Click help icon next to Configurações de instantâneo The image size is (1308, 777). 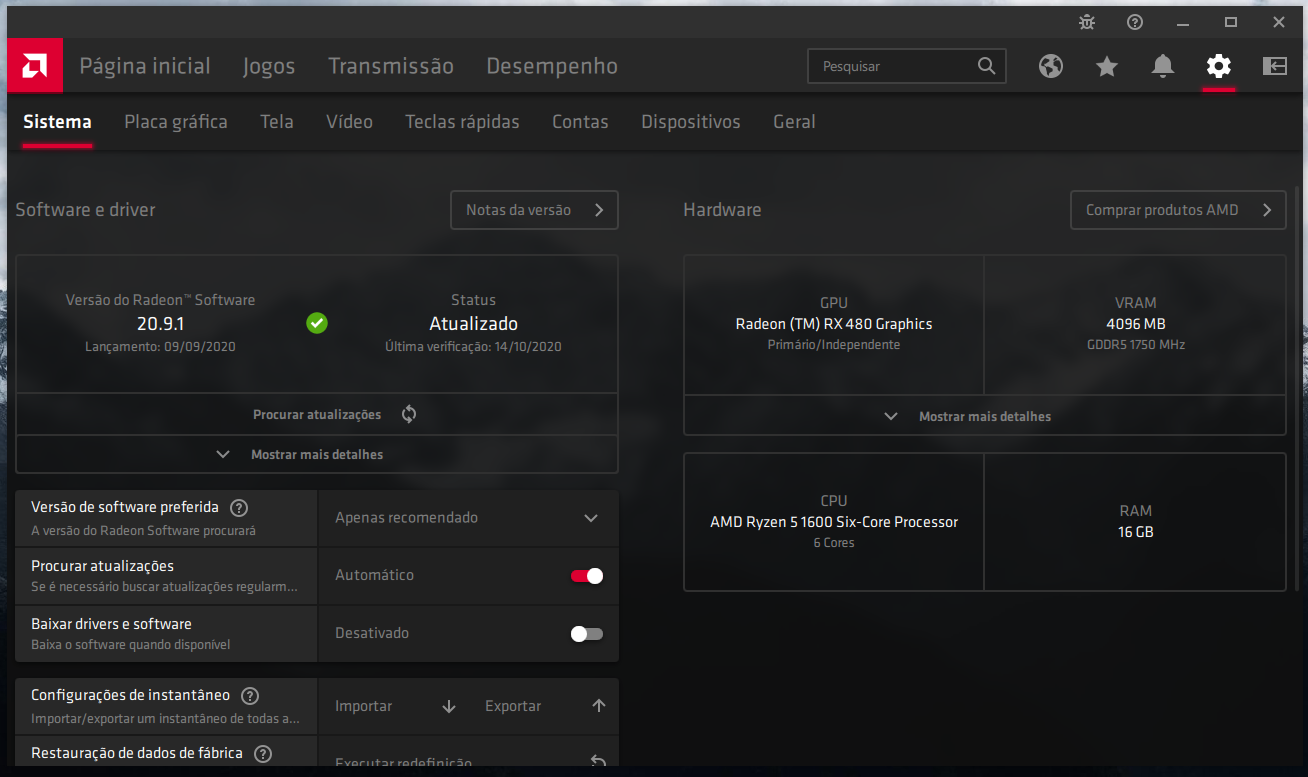click(x=250, y=696)
